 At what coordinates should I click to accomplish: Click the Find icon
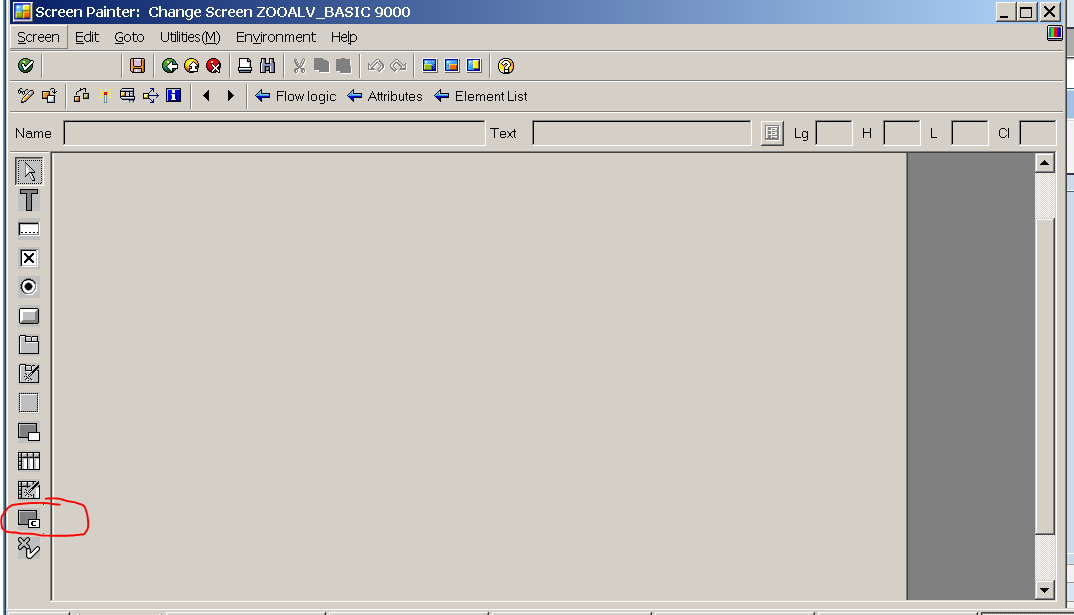pos(267,65)
